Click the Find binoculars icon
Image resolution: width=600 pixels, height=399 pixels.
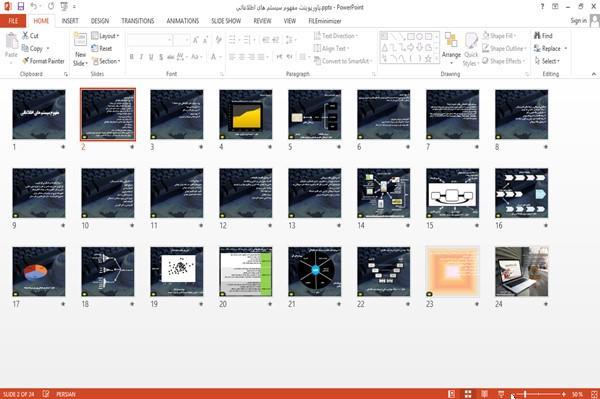537,36
